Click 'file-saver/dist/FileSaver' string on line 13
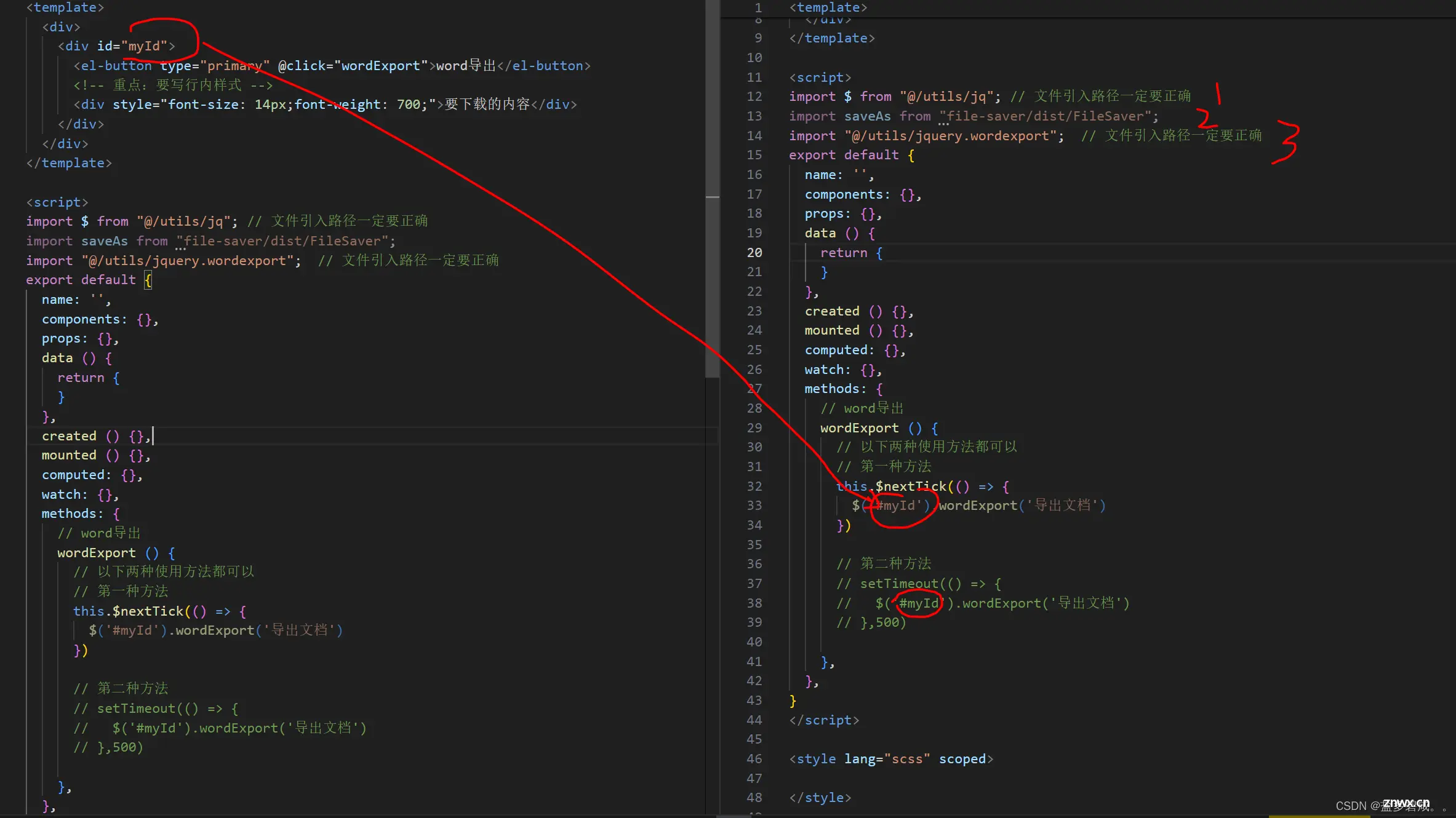 [1046, 116]
